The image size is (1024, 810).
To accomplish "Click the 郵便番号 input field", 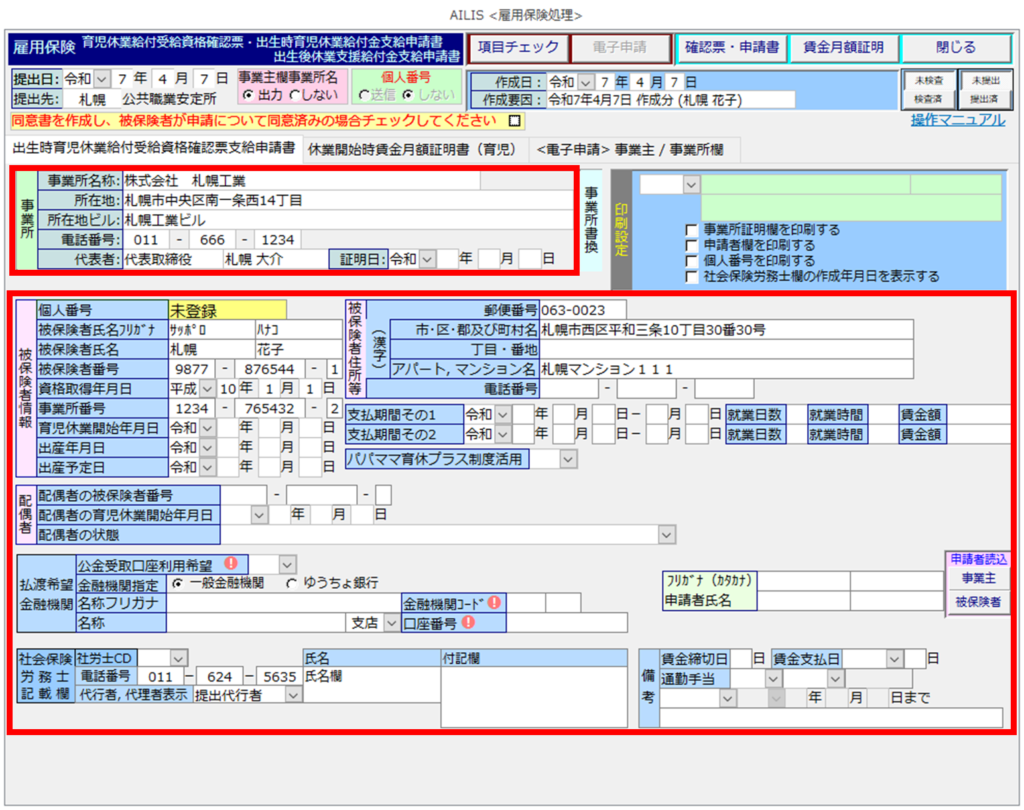I will (583, 309).
